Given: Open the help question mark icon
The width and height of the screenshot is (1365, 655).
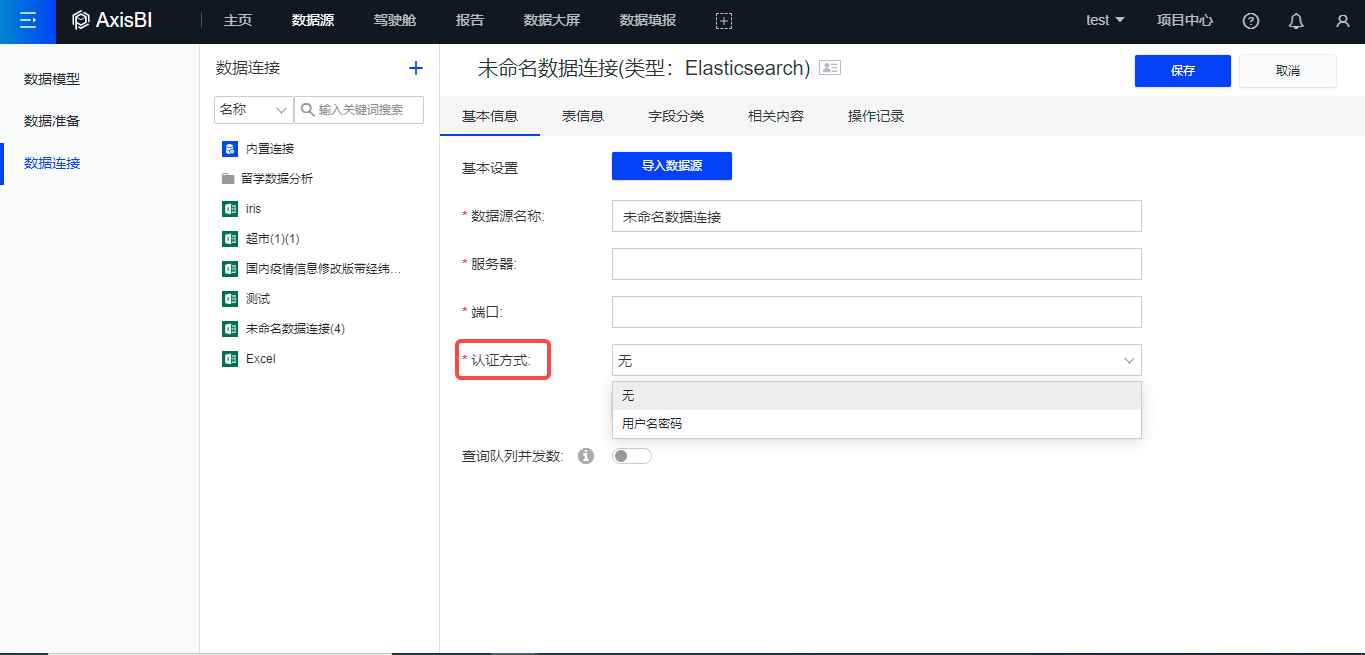Looking at the screenshot, I should (x=1250, y=21).
